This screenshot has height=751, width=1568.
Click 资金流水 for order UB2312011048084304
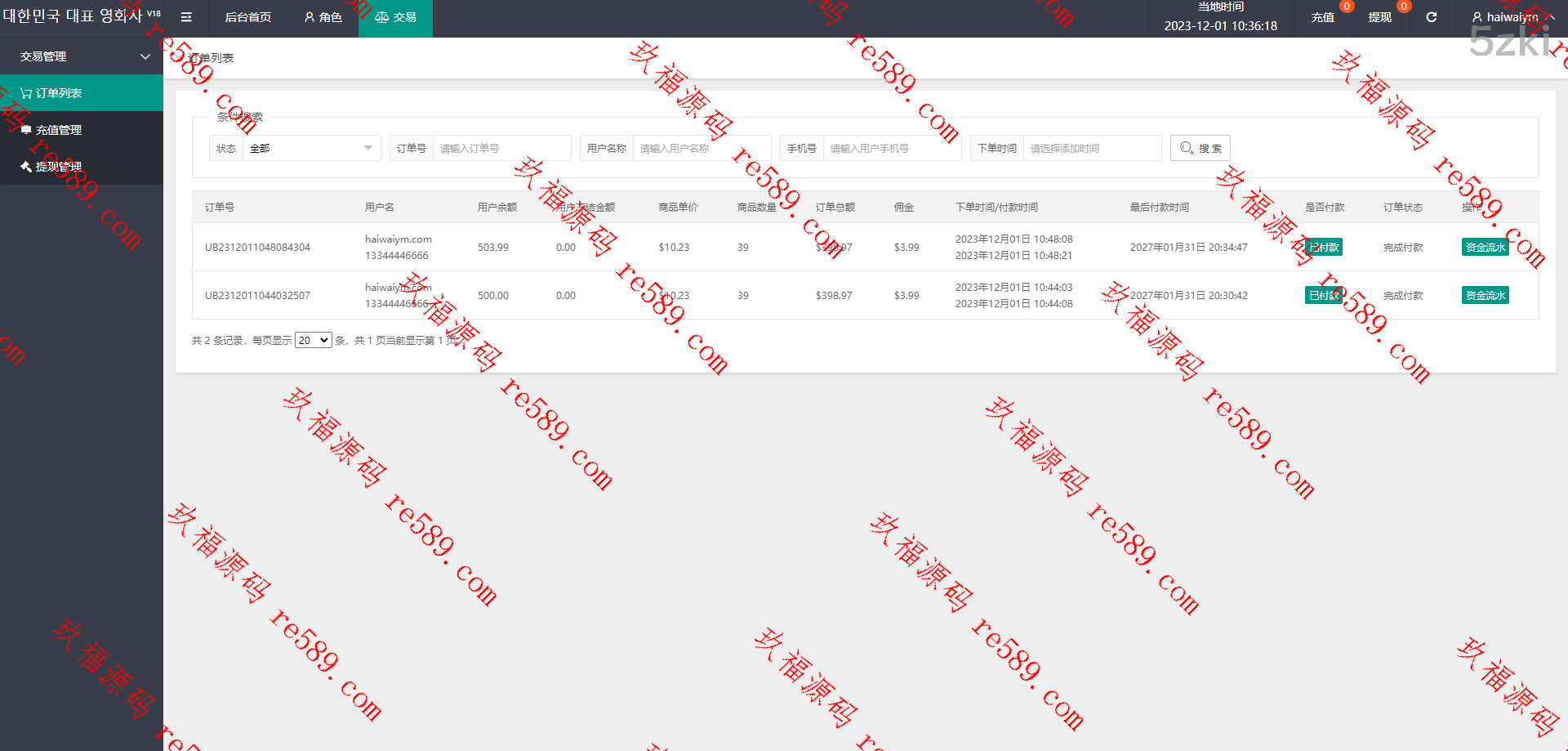[x=1485, y=247]
